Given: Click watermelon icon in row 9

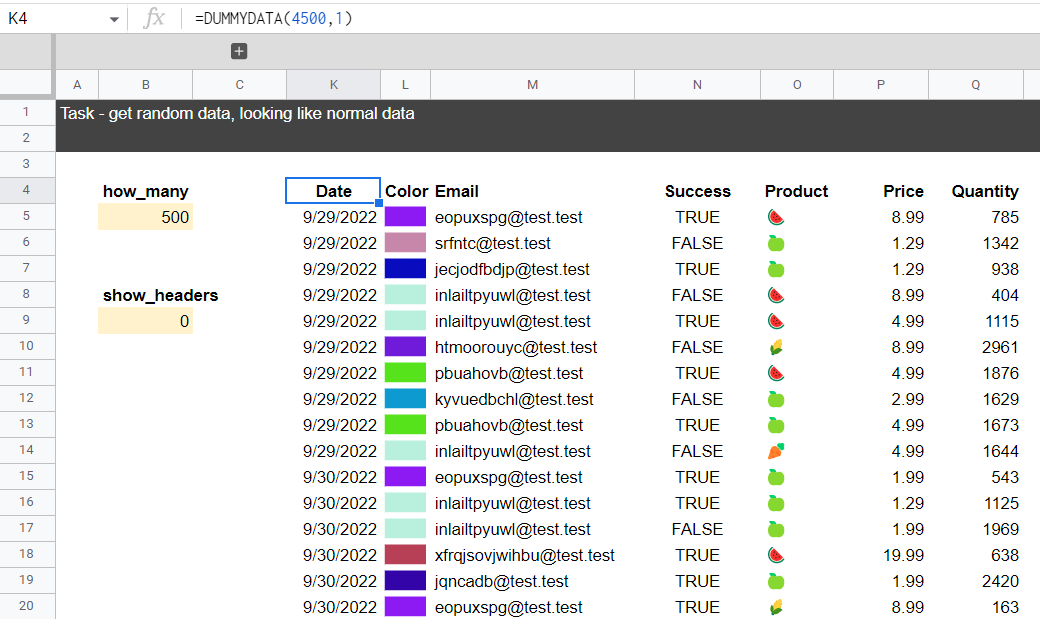Looking at the screenshot, I should [x=776, y=321].
